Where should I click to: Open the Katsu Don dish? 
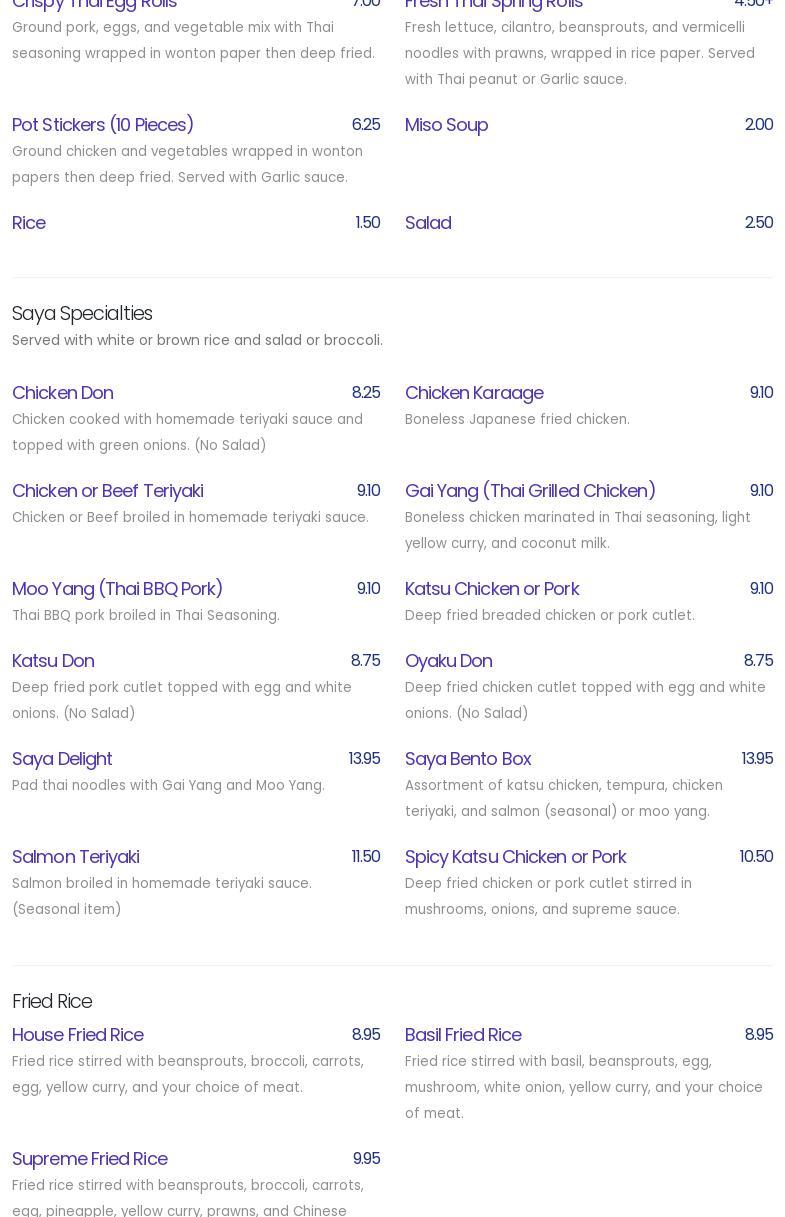[x=53, y=661]
